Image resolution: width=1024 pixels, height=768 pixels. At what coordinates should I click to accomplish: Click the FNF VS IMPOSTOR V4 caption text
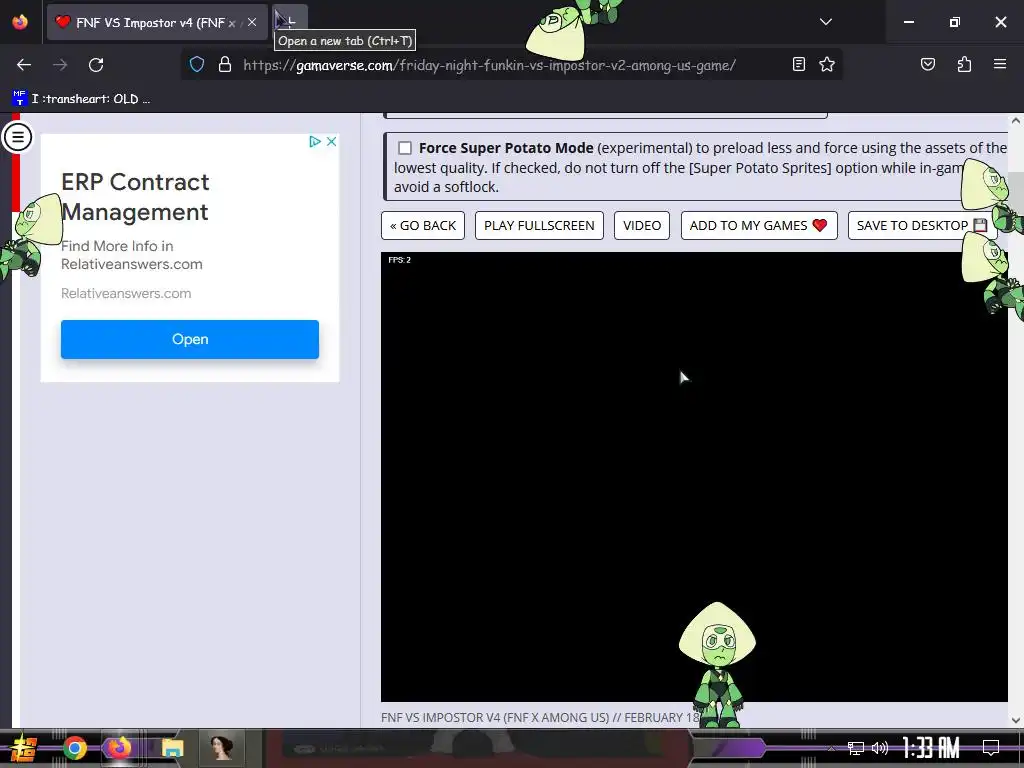(x=540, y=717)
